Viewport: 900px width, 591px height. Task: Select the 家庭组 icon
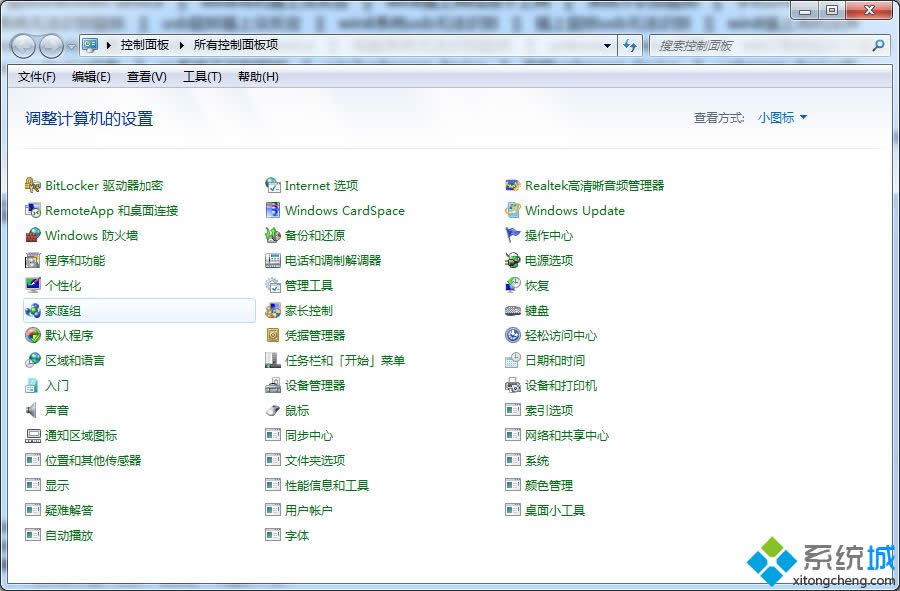pos(33,310)
